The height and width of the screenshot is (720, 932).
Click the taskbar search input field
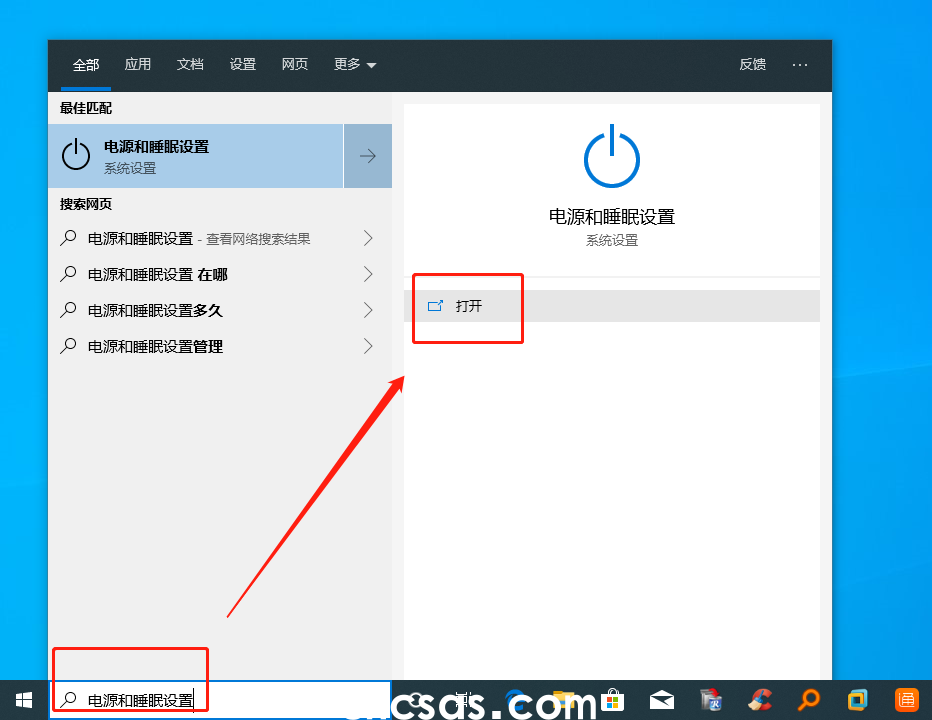pyautogui.click(x=220, y=700)
